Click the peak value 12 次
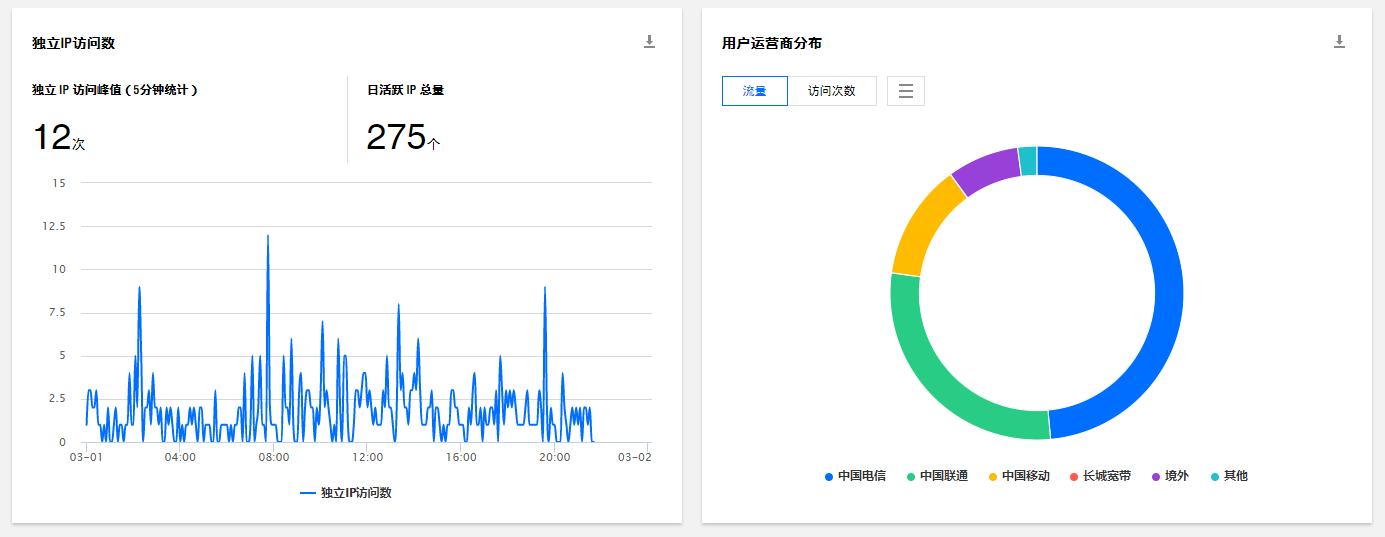 click(59, 137)
